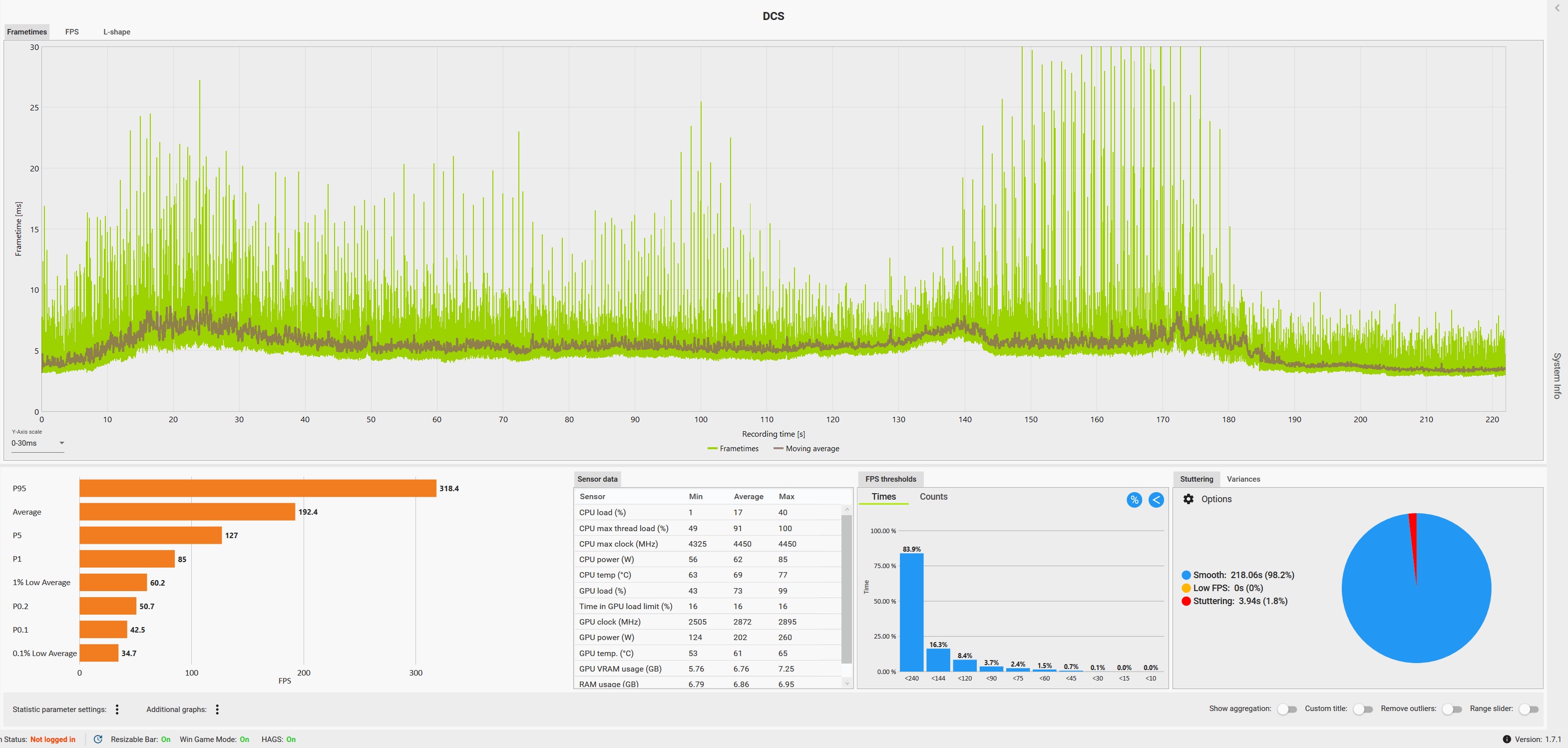1568x748 pixels.
Task: Click the Stuttering legend entry
Action: 1234,601
